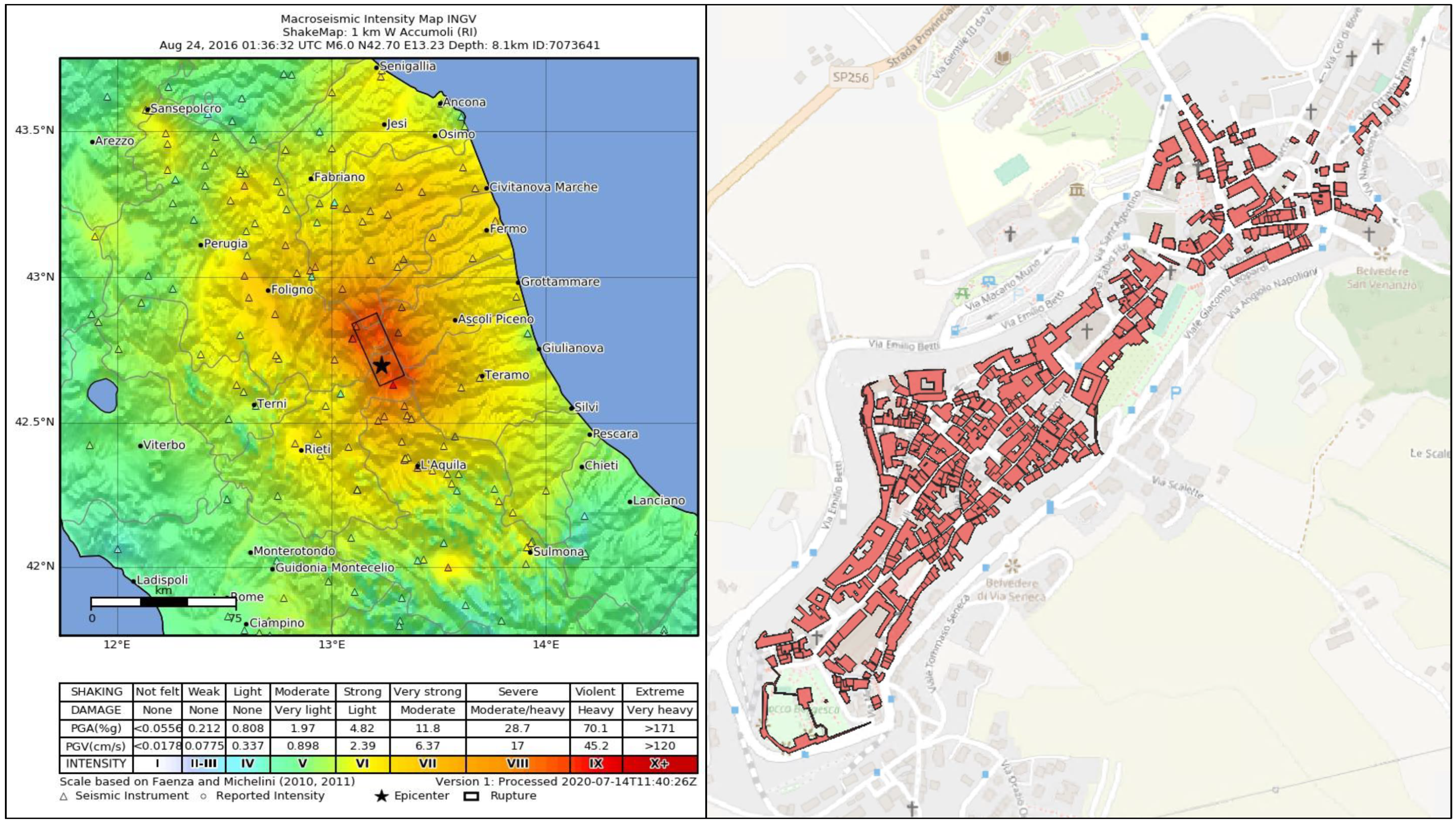Click the green picnic table icon
1456x823 pixels.
click(x=962, y=294)
